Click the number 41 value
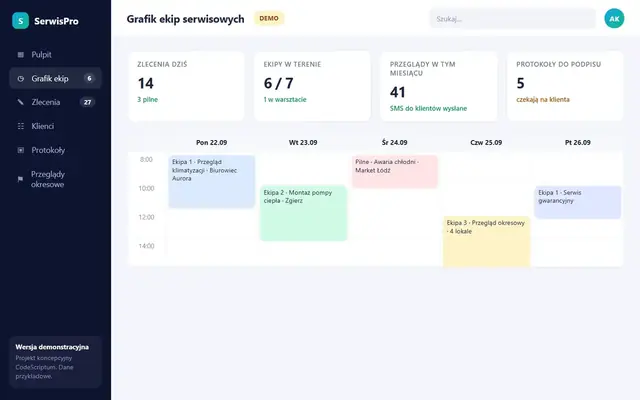 (x=398, y=92)
